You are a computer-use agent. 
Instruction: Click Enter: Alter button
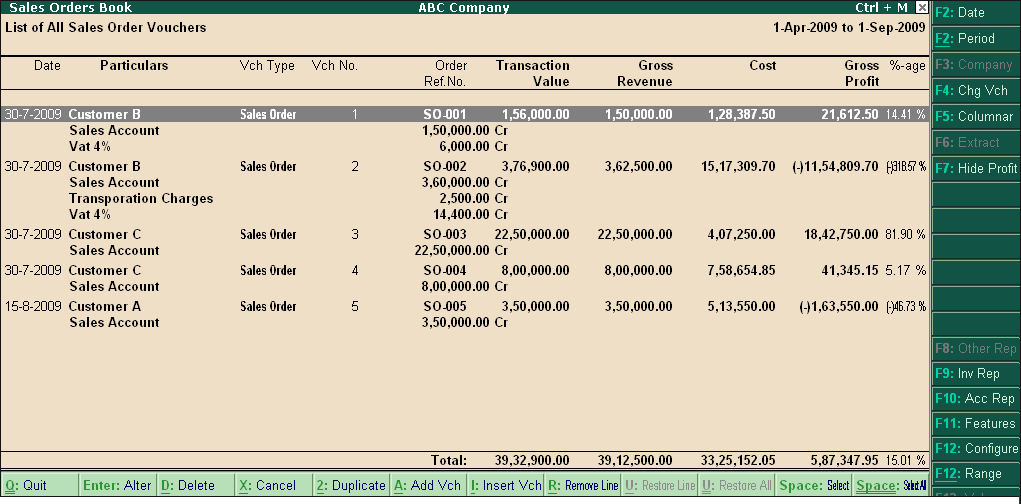tap(117, 485)
